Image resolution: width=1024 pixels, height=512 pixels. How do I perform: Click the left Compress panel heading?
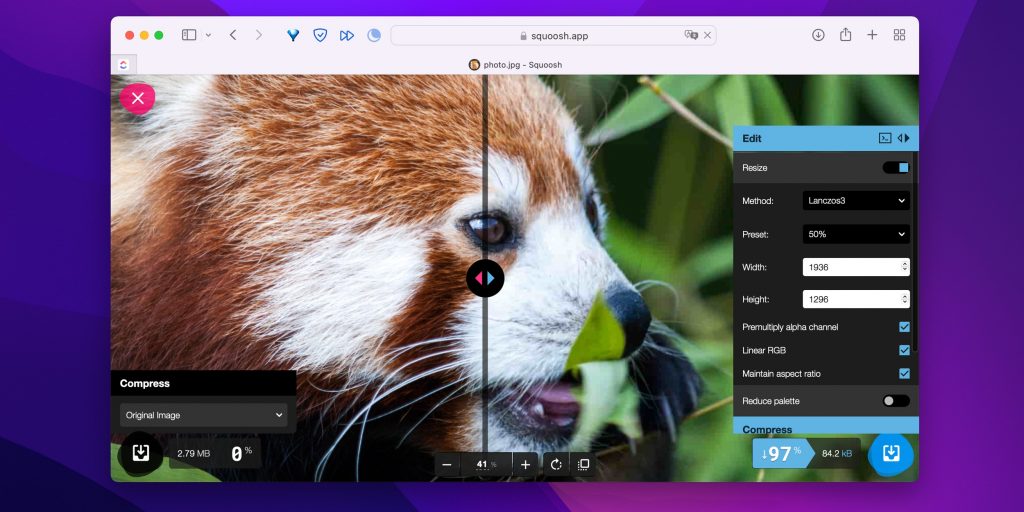(145, 383)
